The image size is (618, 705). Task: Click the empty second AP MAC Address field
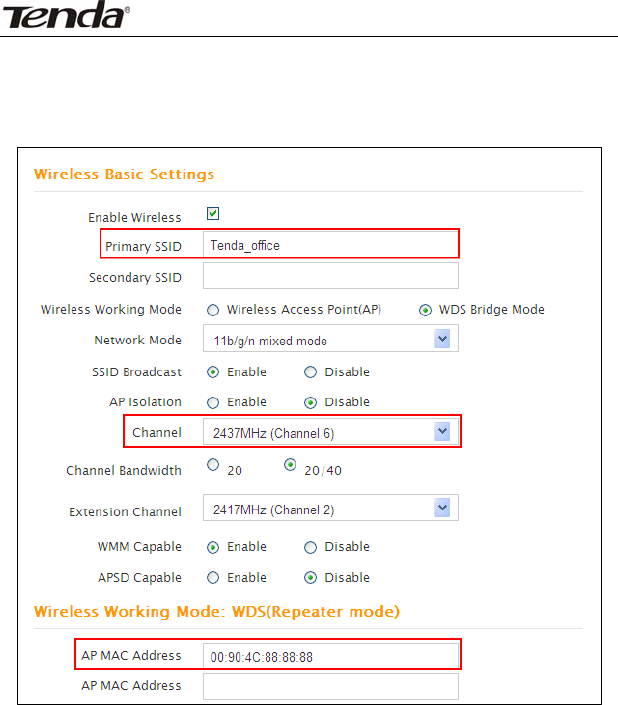coord(330,686)
